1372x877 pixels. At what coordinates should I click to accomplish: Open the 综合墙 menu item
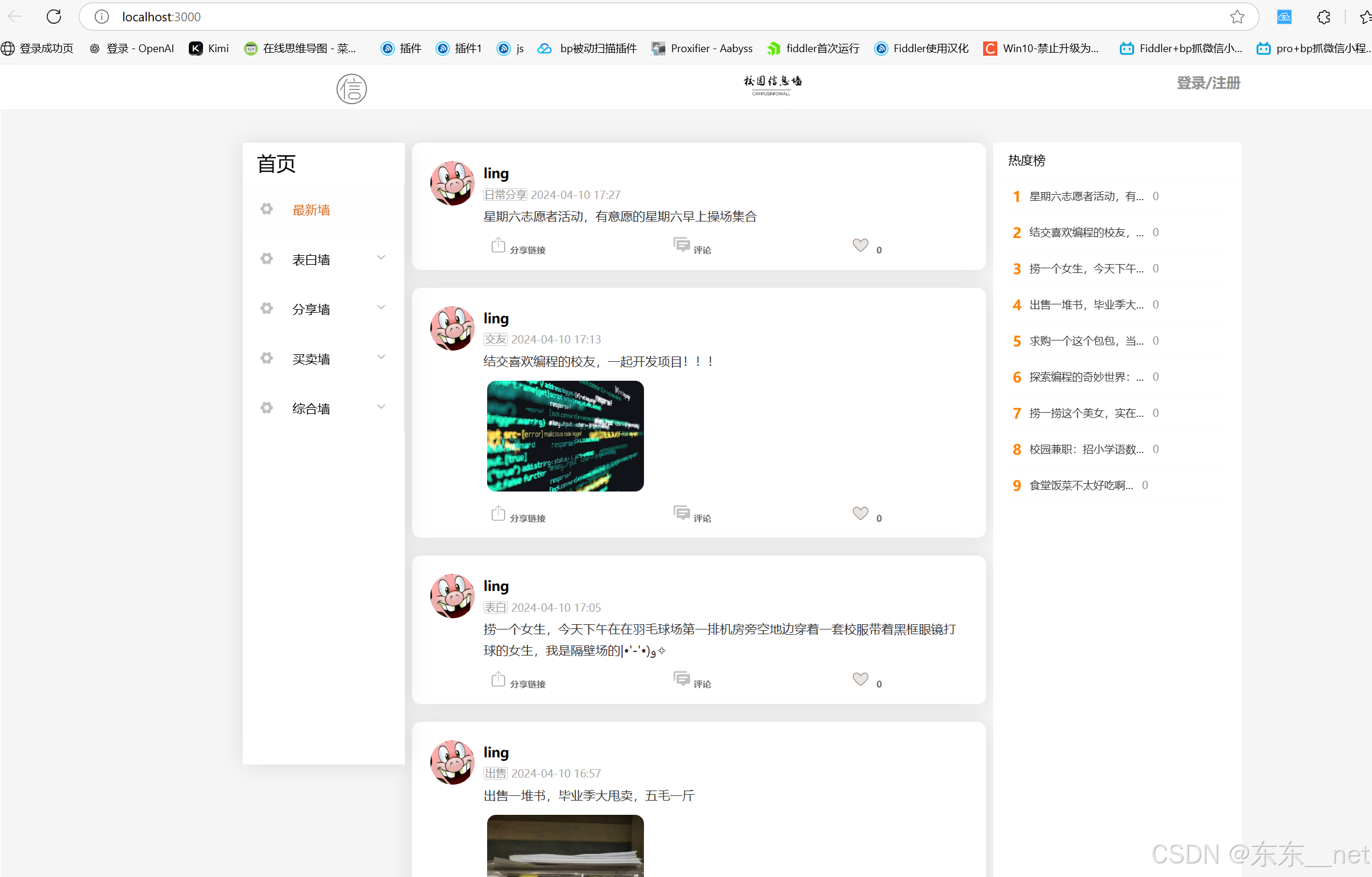(311, 409)
